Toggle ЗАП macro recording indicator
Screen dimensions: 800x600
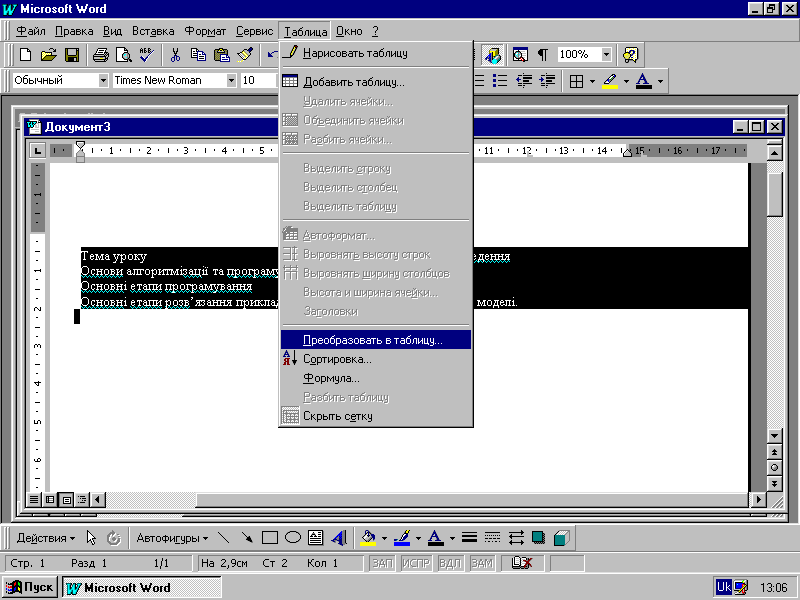pos(382,563)
